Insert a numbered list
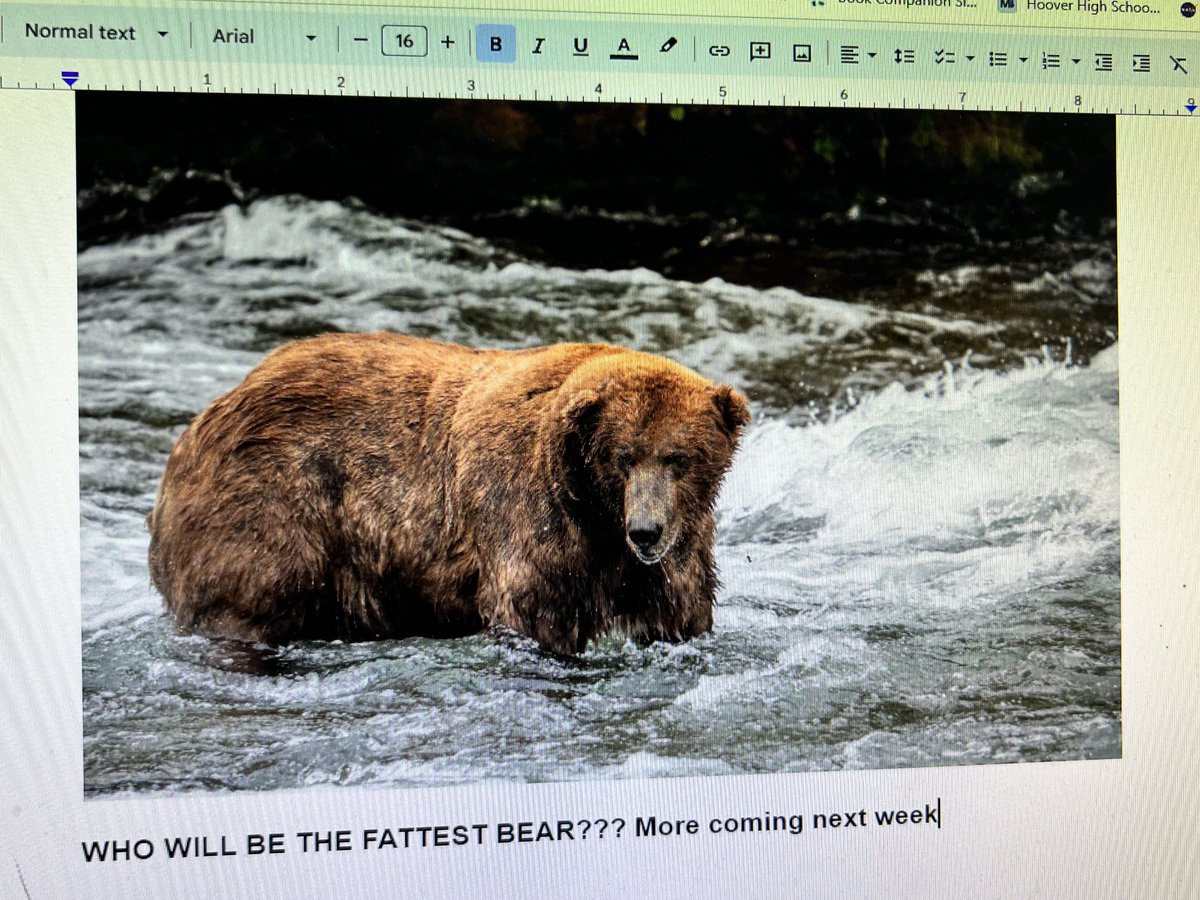Screen dimensions: 1200x900 tap(1050, 61)
